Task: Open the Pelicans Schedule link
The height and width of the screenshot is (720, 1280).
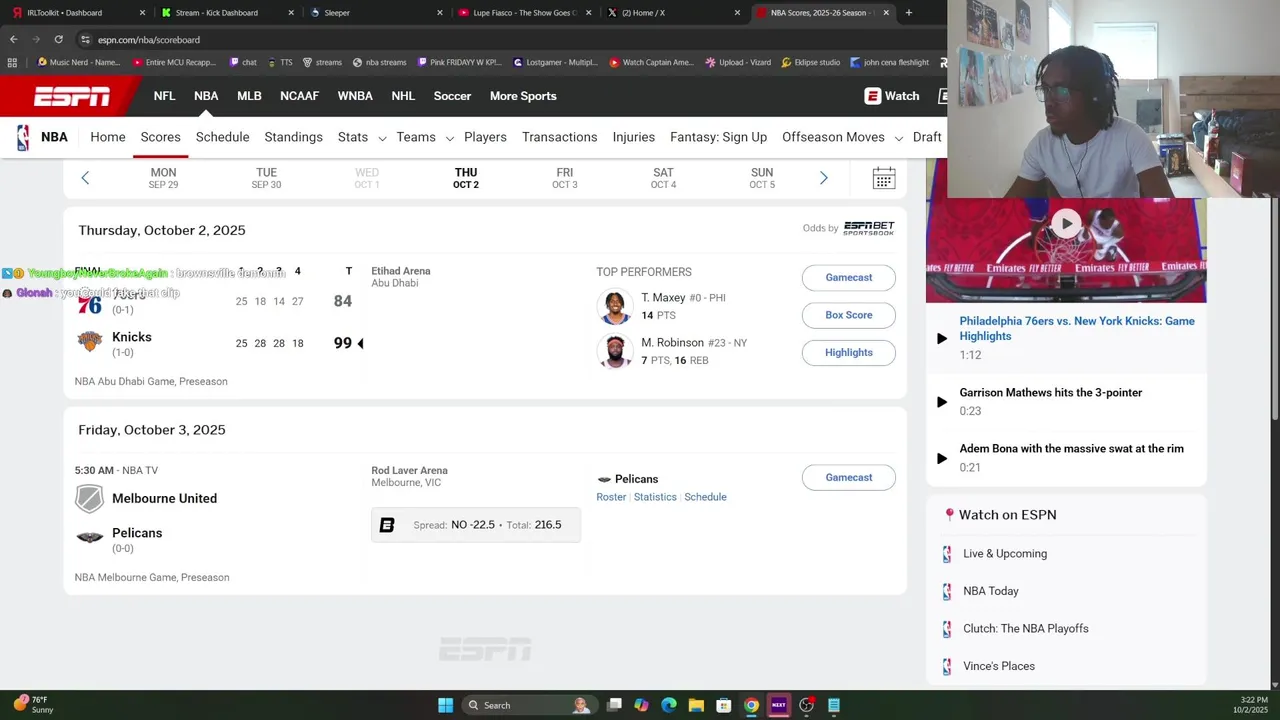Action: [705, 497]
